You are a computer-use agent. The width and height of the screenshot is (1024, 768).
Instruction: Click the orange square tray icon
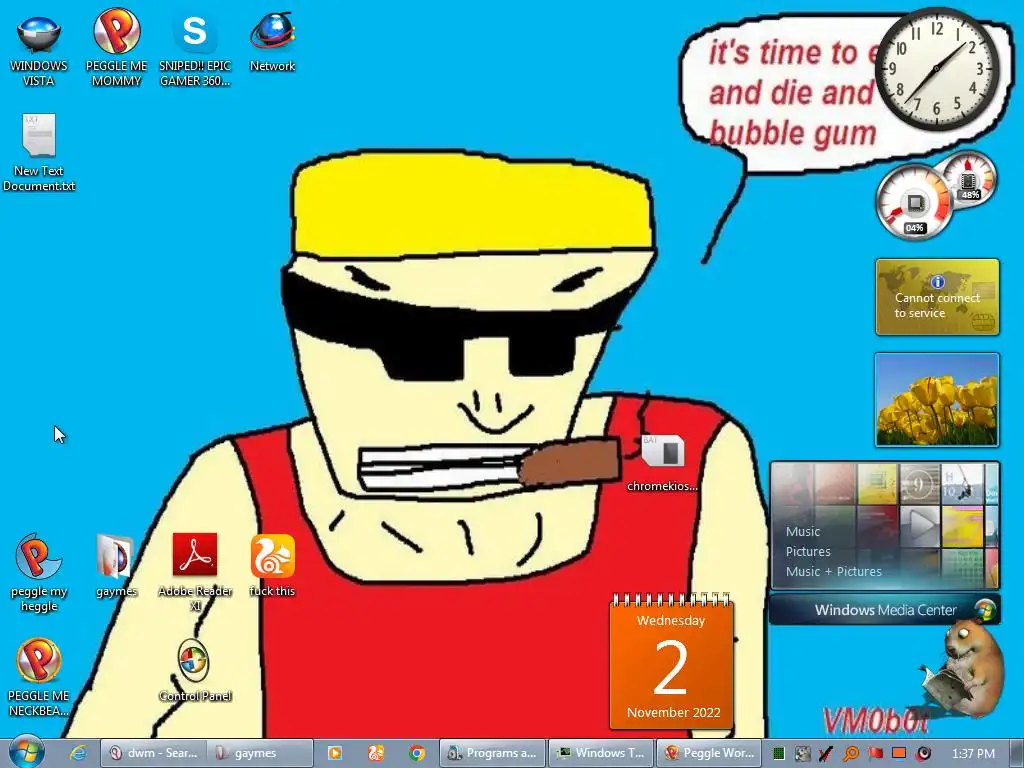pyautogui.click(x=899, y=753)
